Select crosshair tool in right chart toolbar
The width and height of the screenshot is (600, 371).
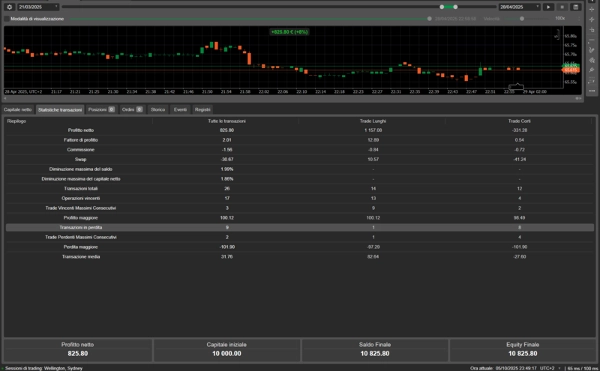point(592,10)
